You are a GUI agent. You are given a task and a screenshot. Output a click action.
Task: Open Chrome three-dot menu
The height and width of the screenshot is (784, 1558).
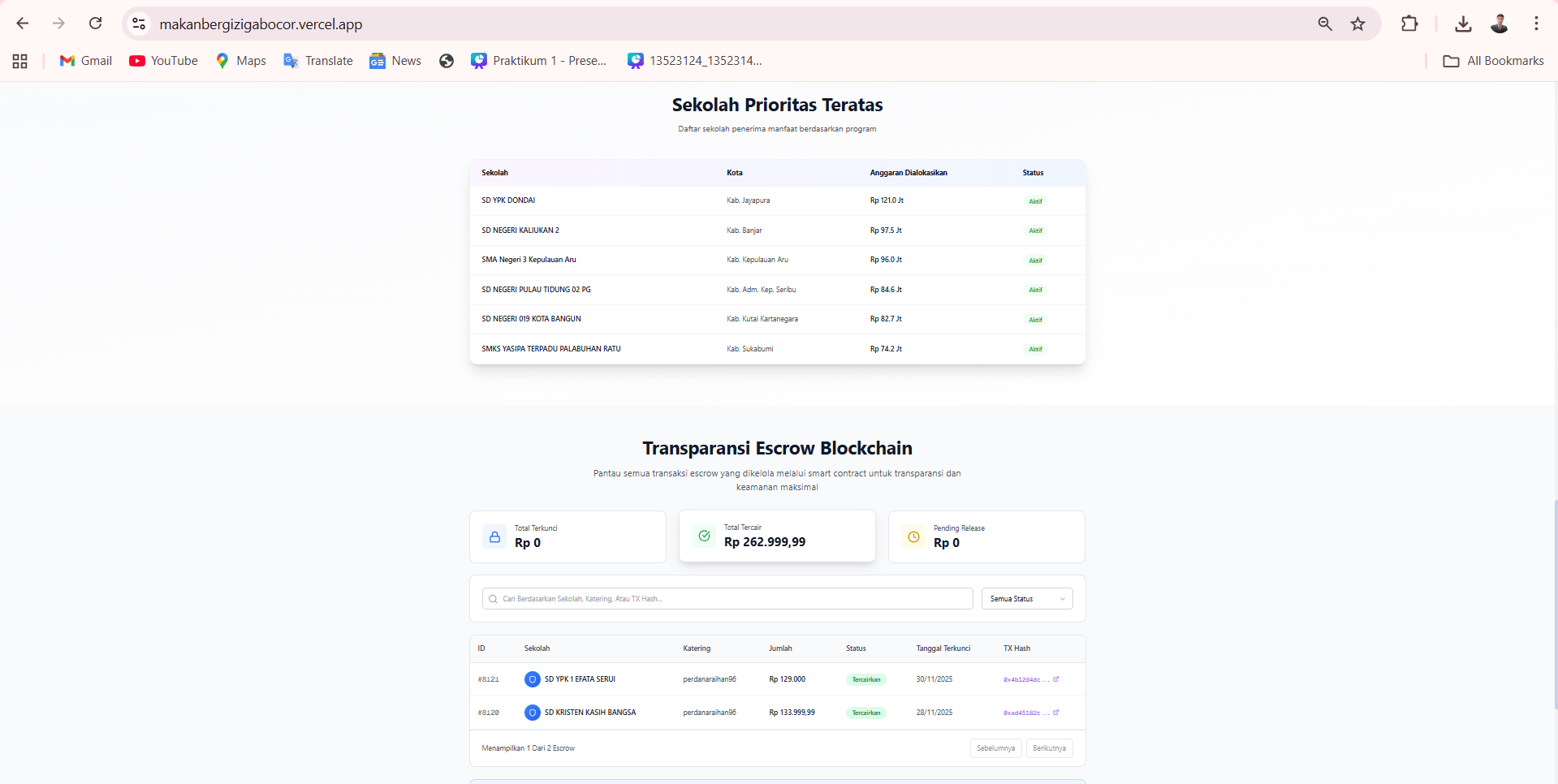(1536, 24)
